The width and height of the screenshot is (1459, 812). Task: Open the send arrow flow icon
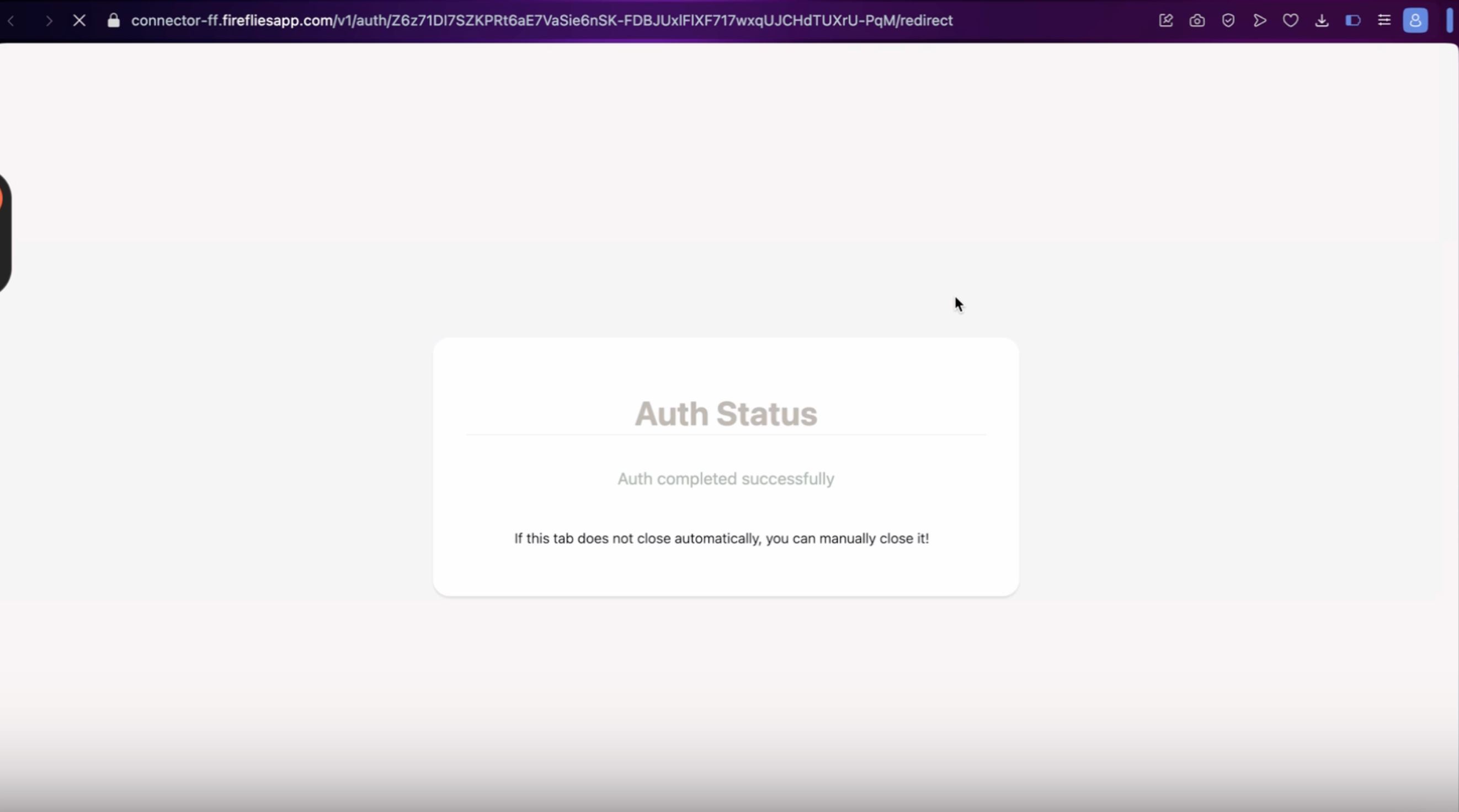[x=1260, y=21]
